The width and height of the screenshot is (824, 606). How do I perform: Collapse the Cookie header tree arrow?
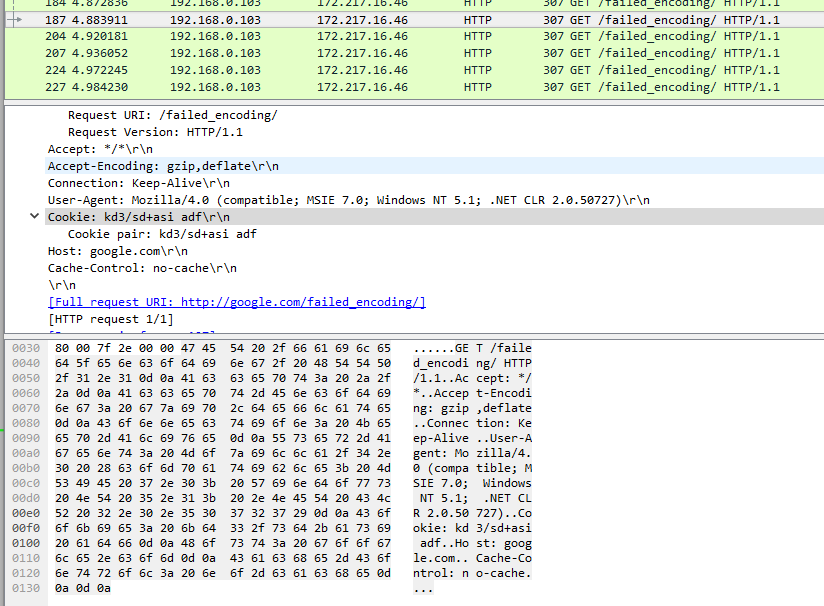35,217
